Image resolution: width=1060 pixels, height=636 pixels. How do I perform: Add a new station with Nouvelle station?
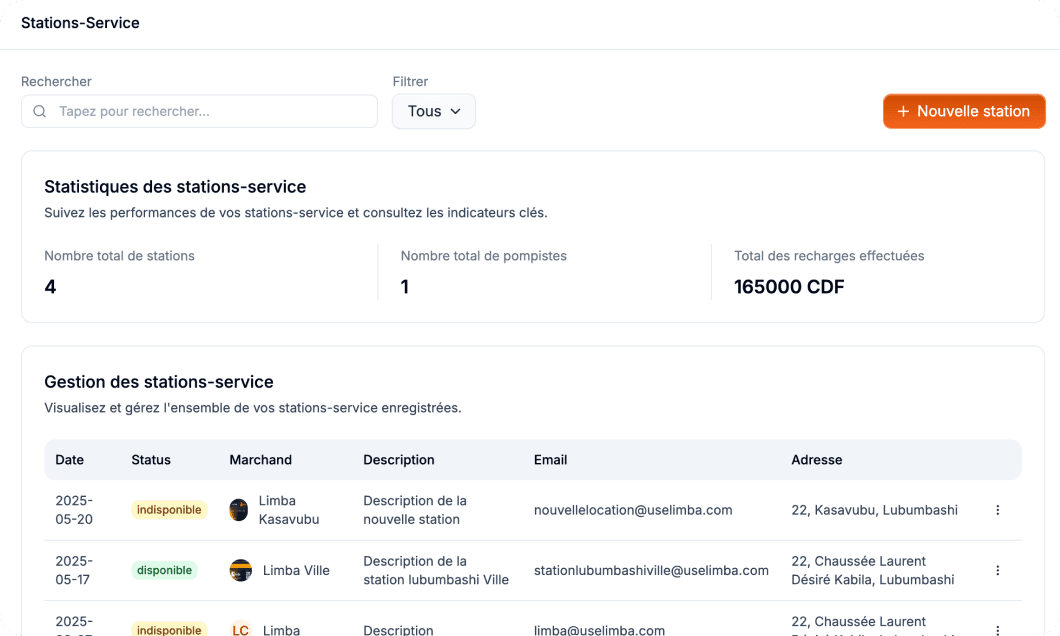[x=964, y=111]
